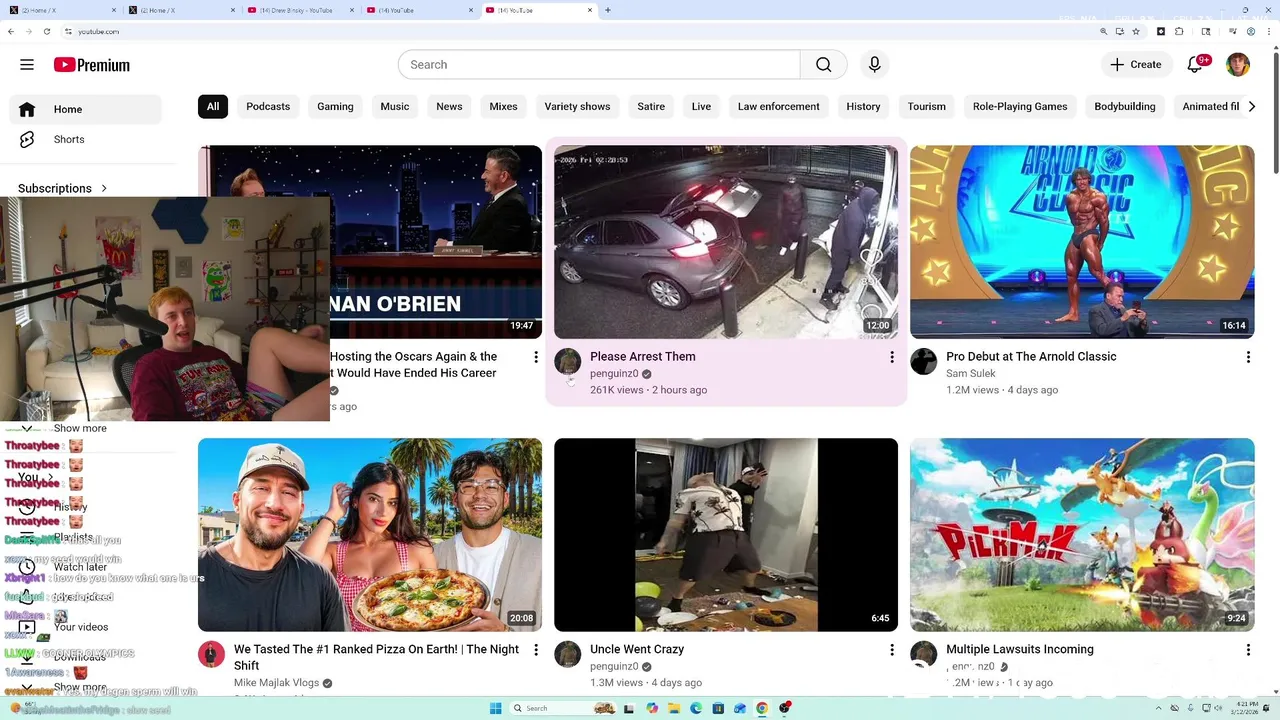Open the notifications bell

[x=1195, y=65]
